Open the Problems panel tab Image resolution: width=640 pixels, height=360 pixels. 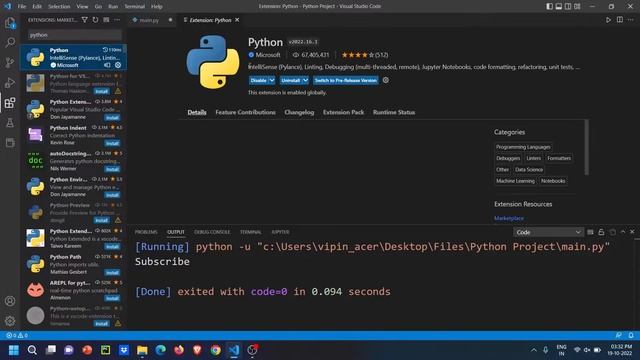pos(146,232)
